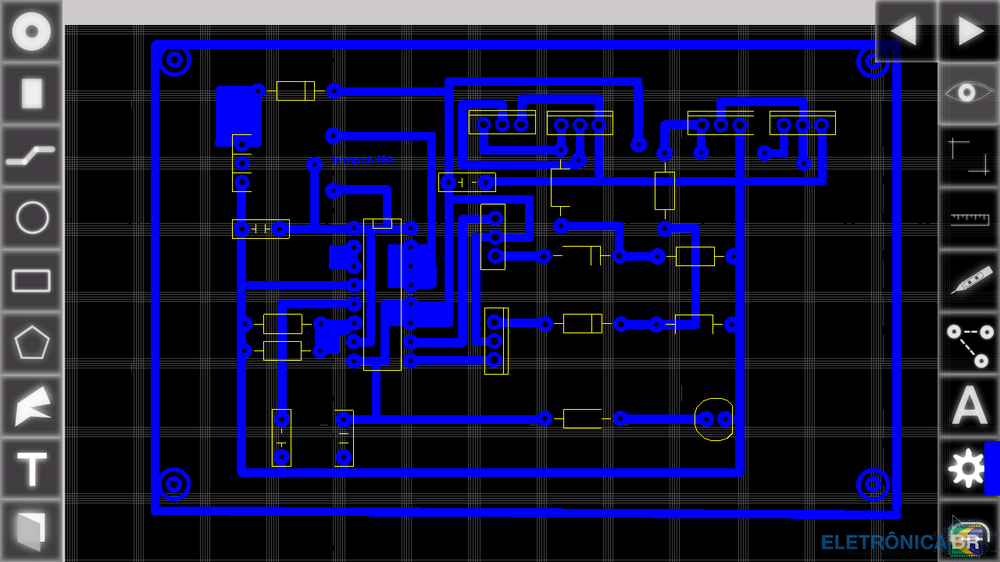This screenshot has height=562, width=1000.
Task: Select the round through-hole pad tool
Action: [x=31, y=32]
